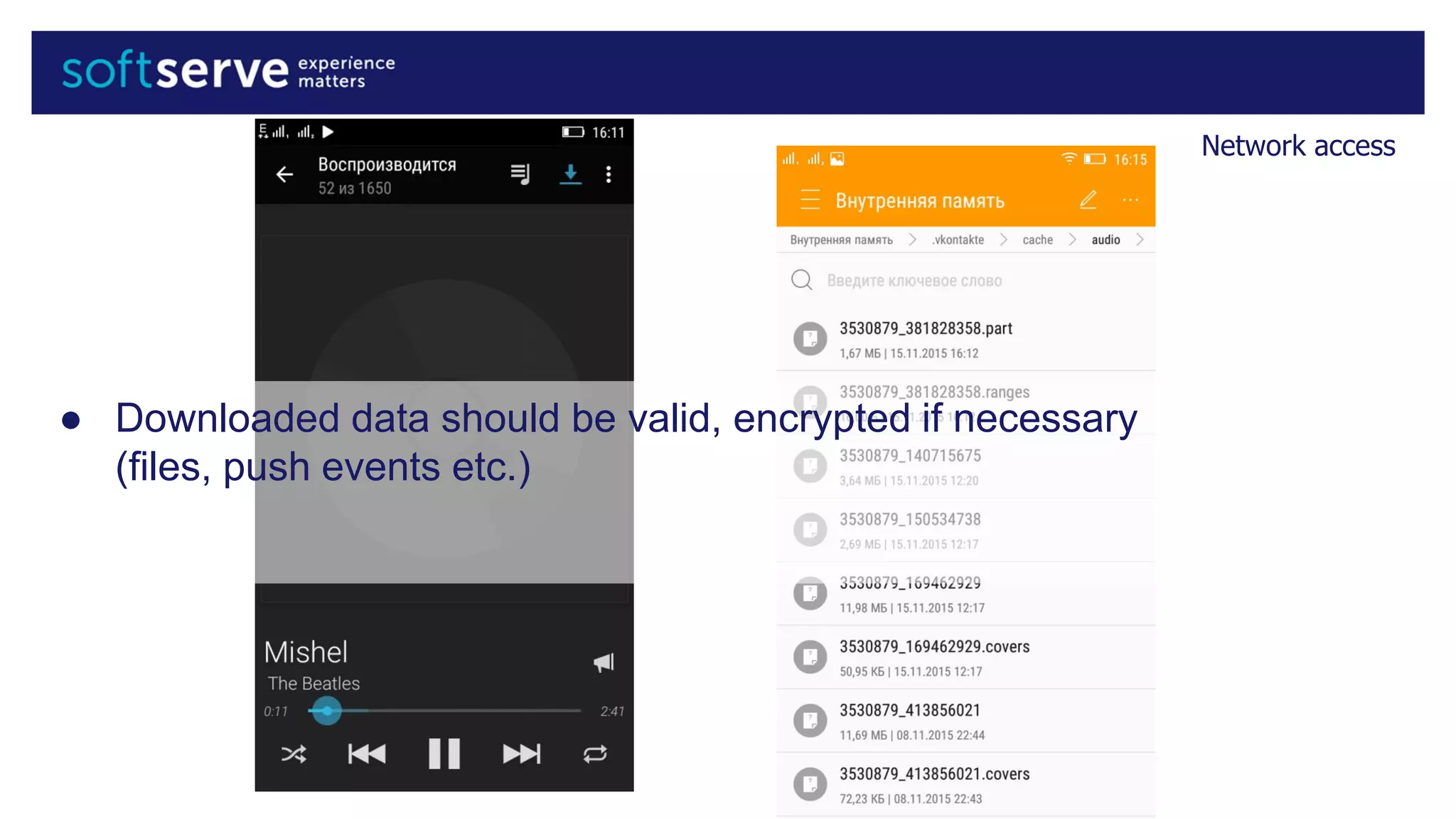Skip to previous track
This screenshot has width=1456, height=819.
coord(367,754)
